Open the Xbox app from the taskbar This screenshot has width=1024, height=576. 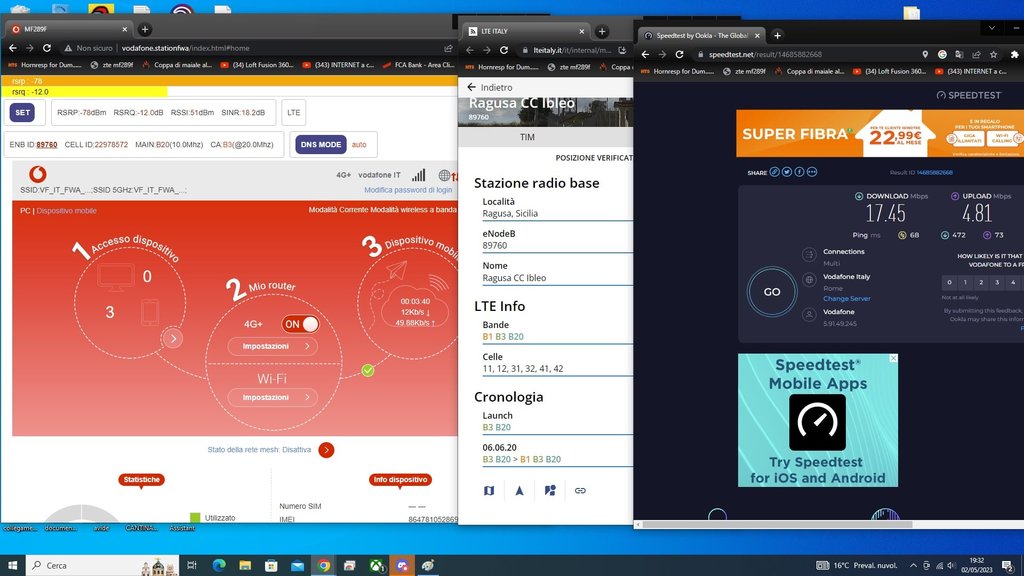[376, 566]
